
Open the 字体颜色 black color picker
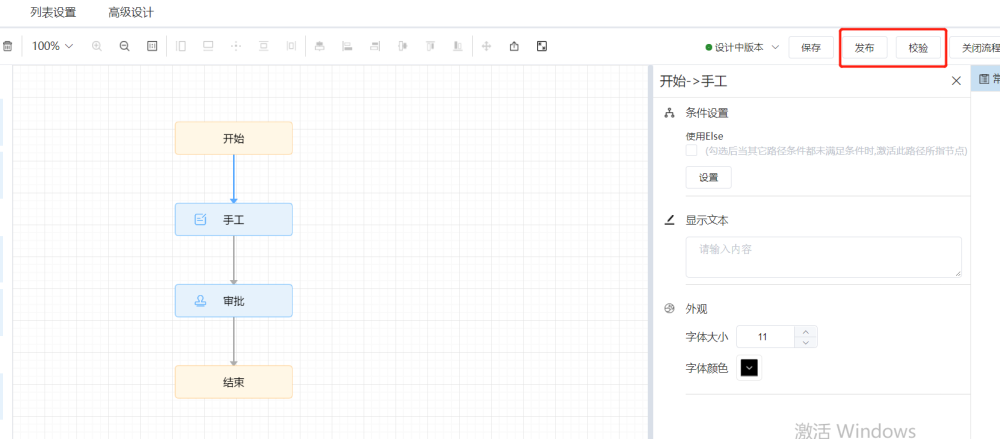(x=749, y=368)
